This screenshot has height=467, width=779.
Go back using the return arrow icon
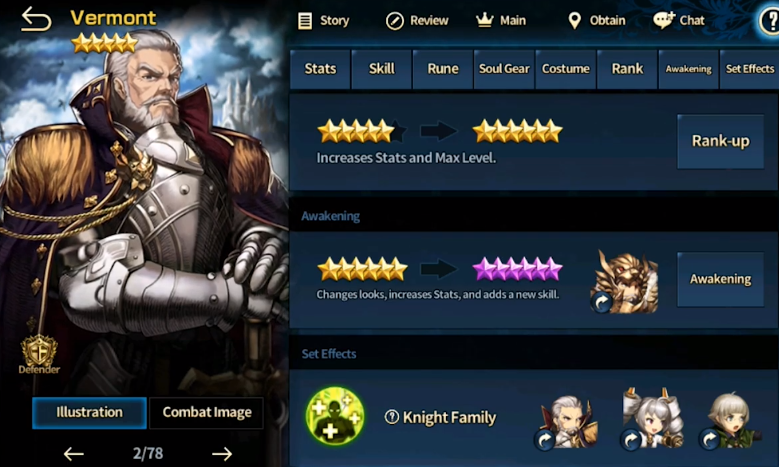click(36, 19)
